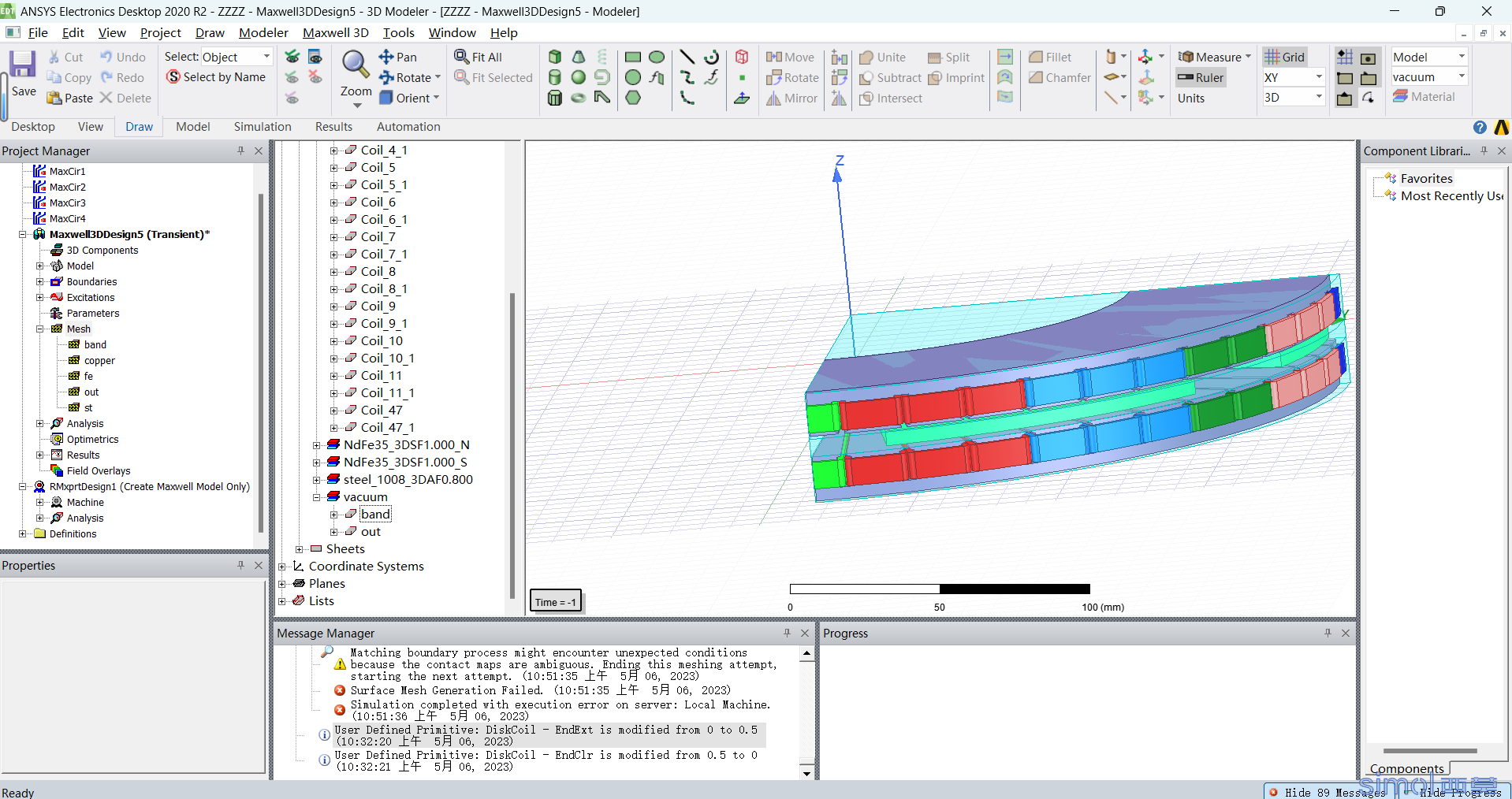Open the vacuum material dropdown
The image size is (1512, 799).
pos(1462,76)
